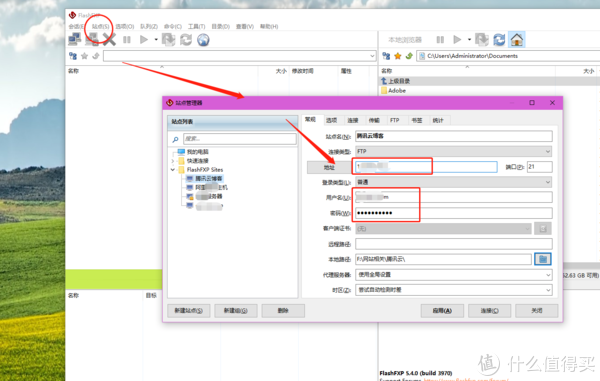Click the 连接(C) button
The image size is (600, 381).
[x=489, y=311]
